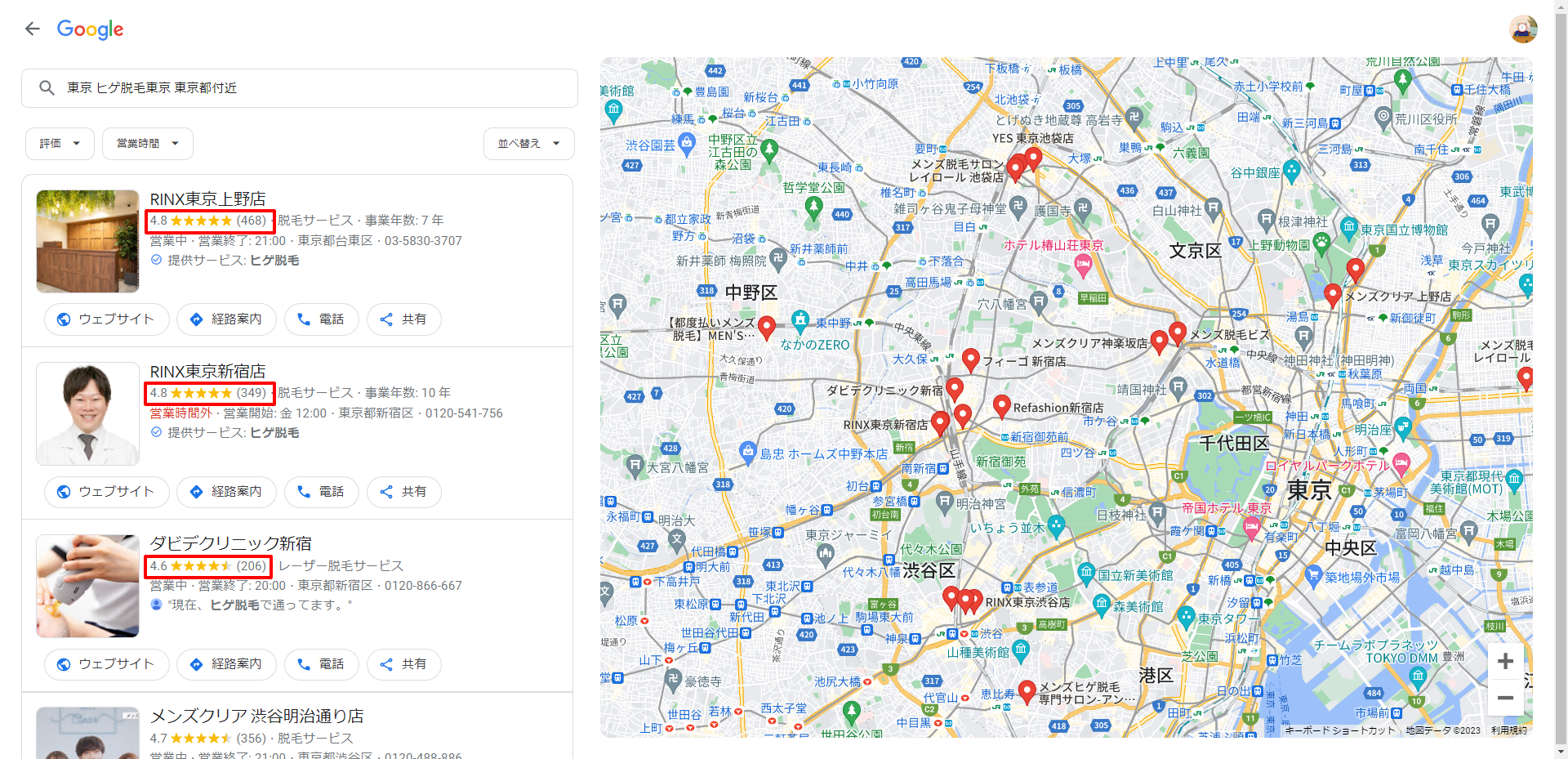1568x759 pixels.
Task: Click the 国立新美術館 museum icon
Action: (1086, 572)
